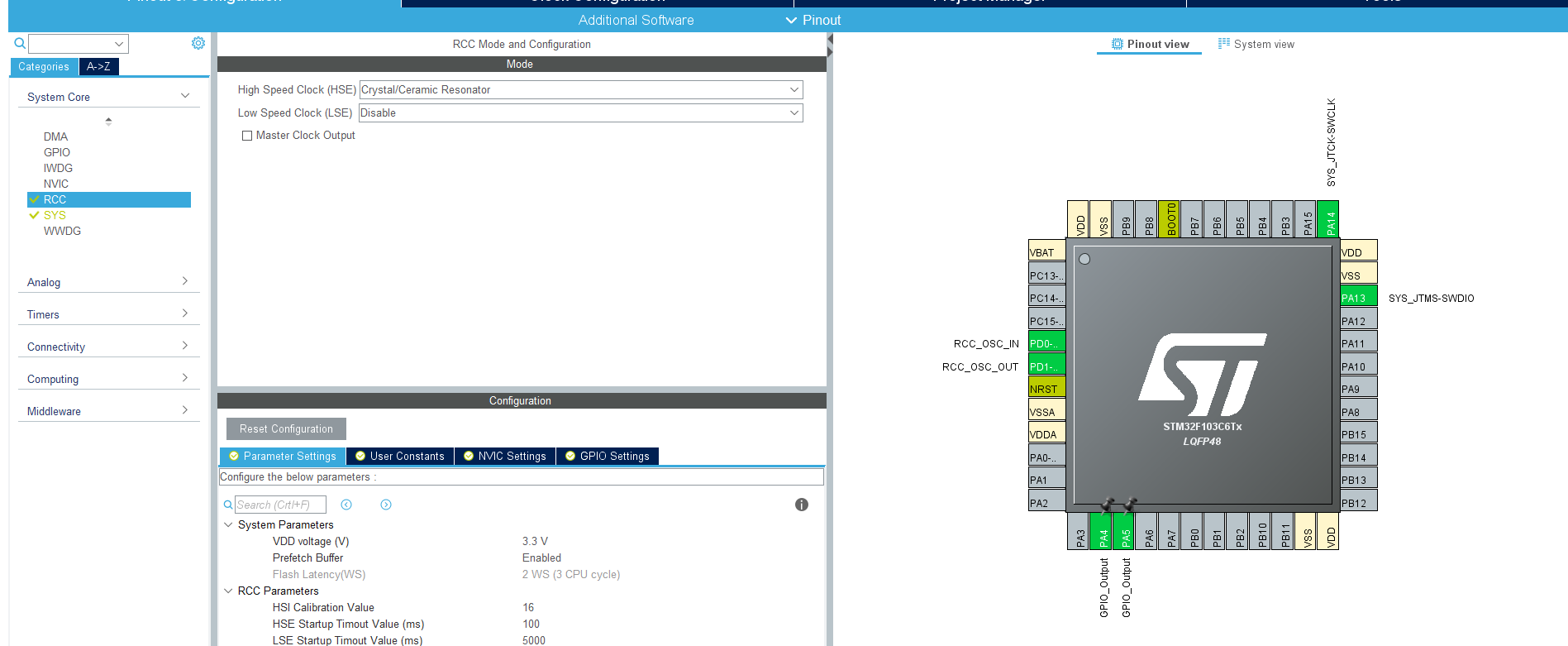Open the High Speed Clock (HSE) dropdown

pyautogui.click(x=581, y=89)
